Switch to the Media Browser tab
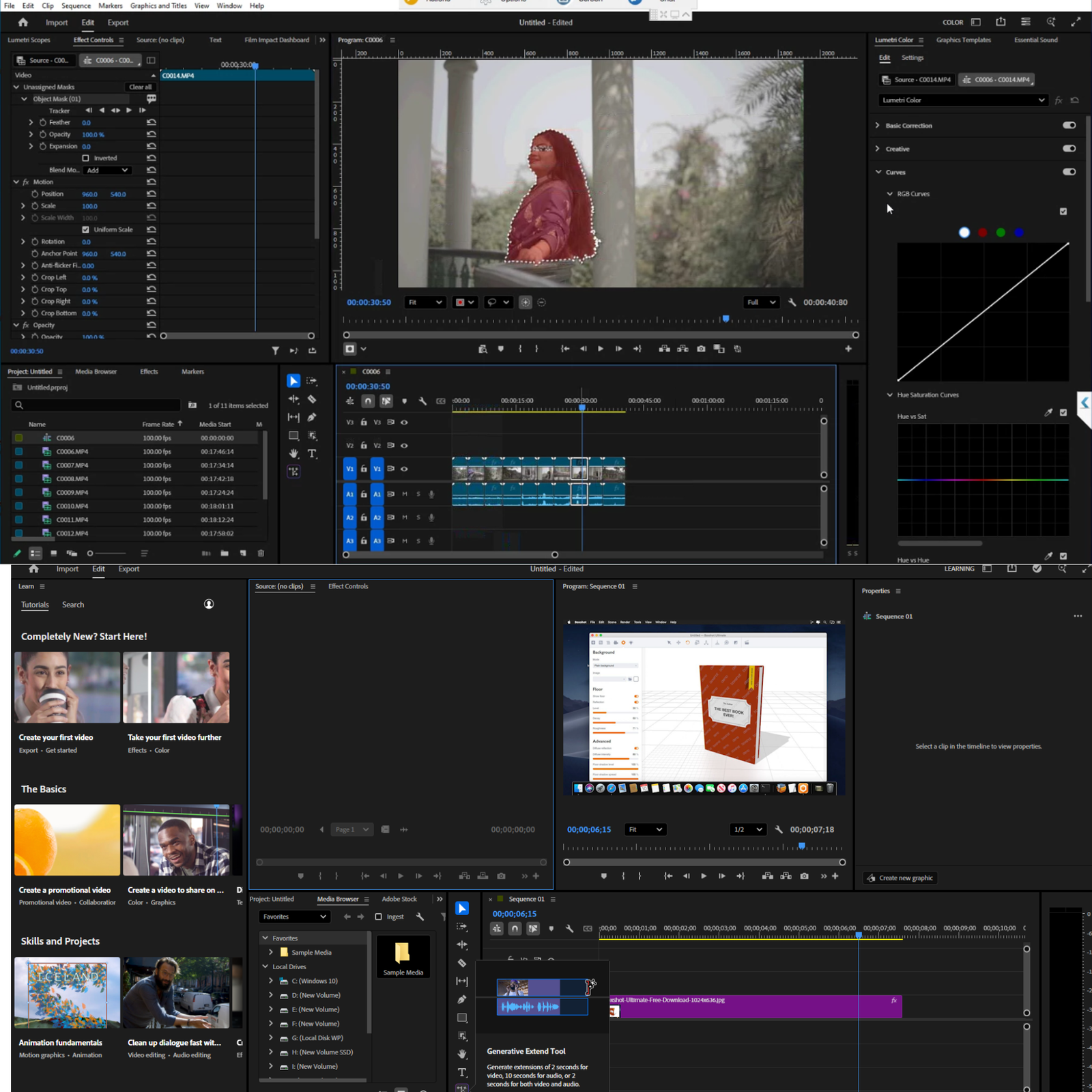 coord(96,371)
